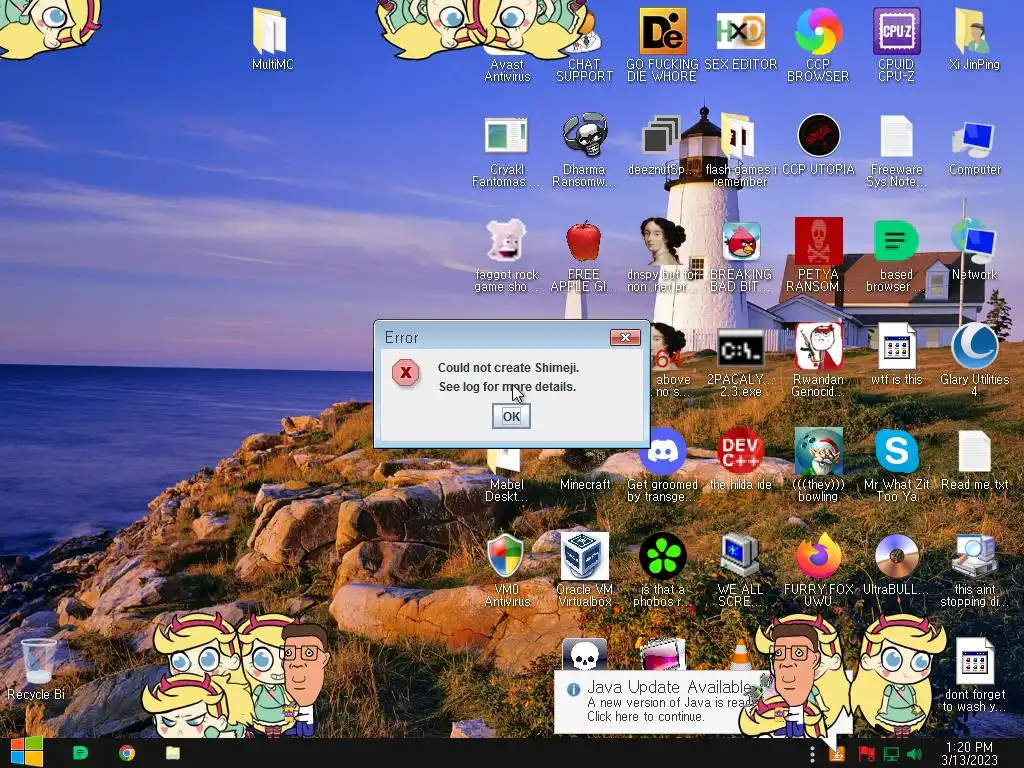1024x768 pixels.
Task: Select the Oracle VM Virtualbox icon
Action: (584, 556)
